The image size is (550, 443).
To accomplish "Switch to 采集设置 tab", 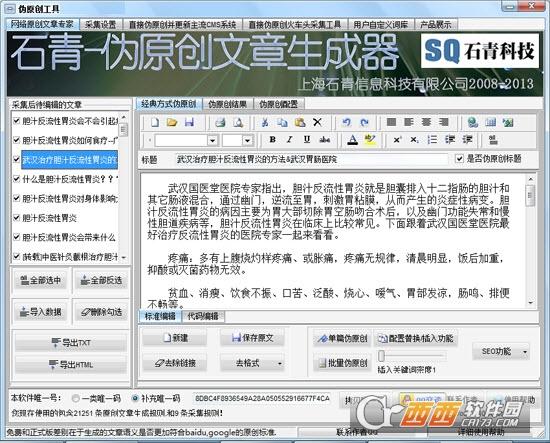I will tap(100, 25).
